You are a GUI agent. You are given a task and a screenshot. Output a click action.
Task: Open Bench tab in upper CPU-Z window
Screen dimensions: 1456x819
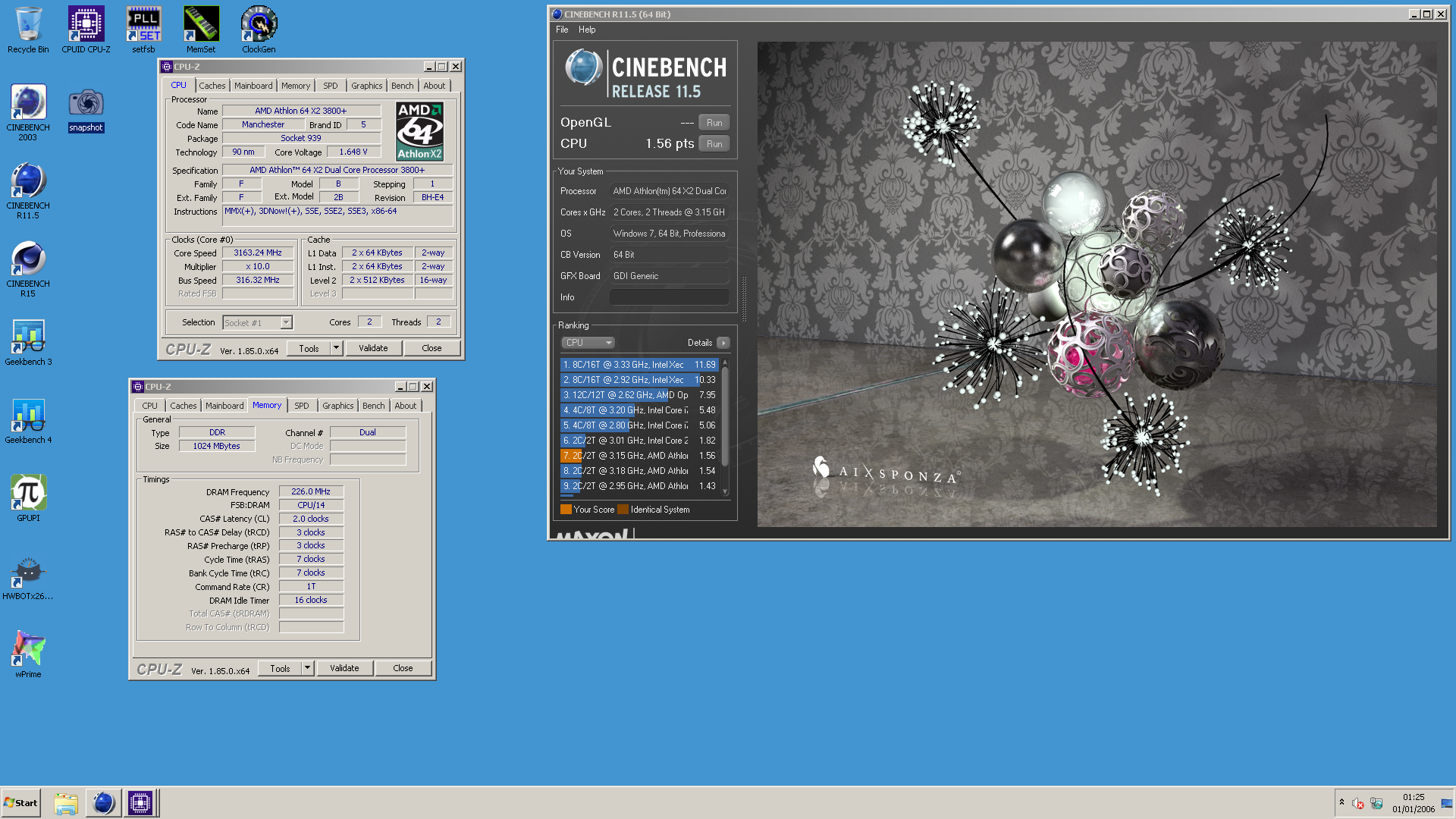(x=403, y=86)
